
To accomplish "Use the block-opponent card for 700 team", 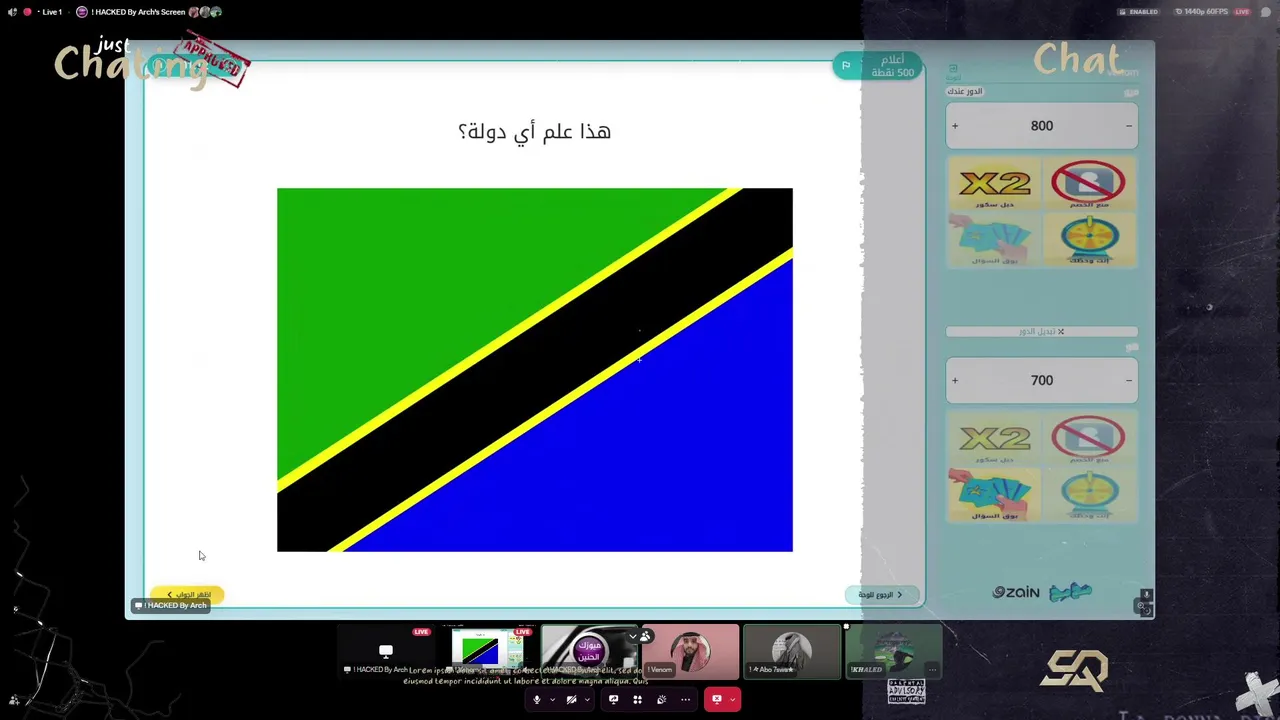I will tap(1088, 438).
